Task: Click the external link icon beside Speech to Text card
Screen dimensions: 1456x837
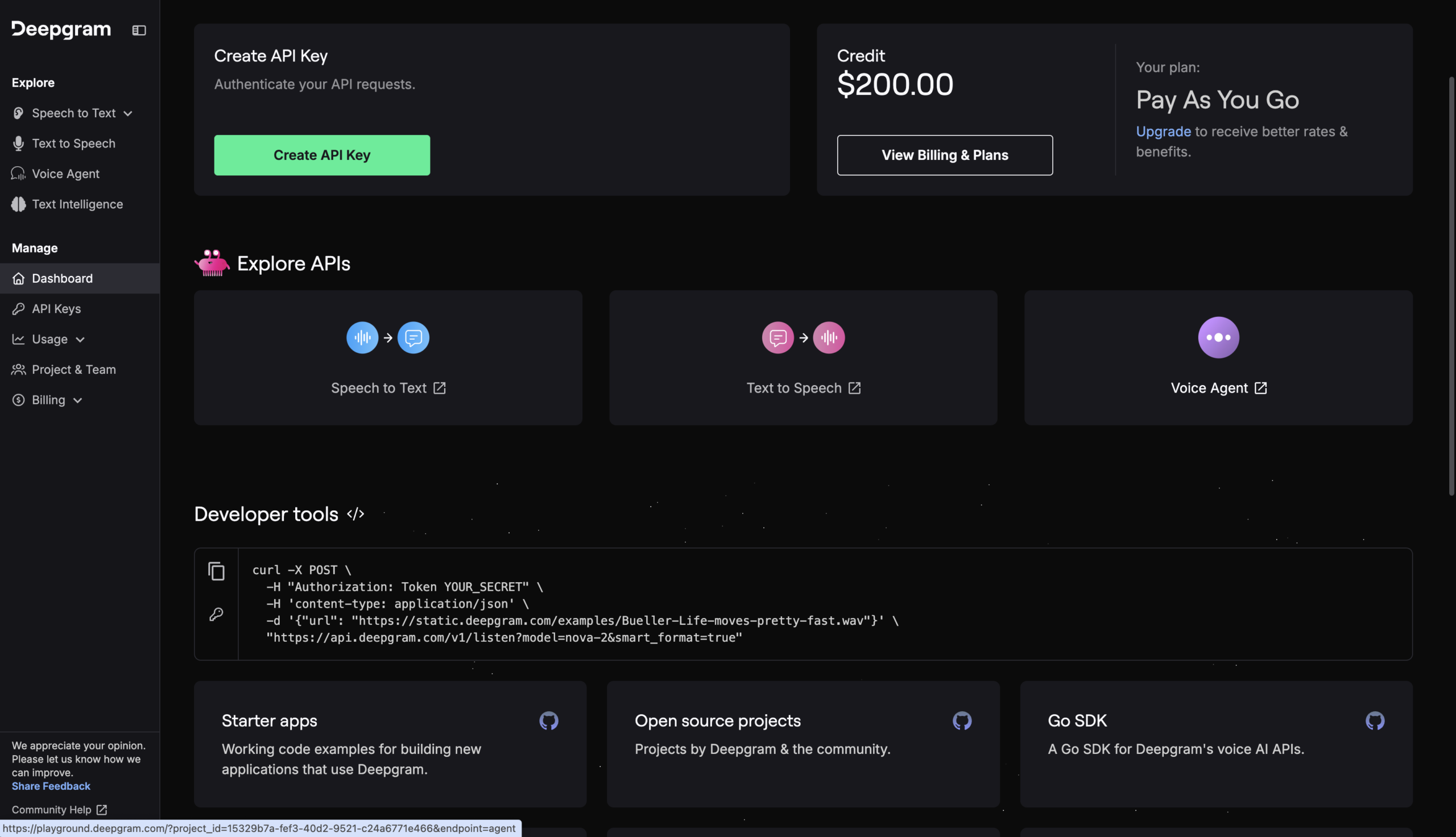Action: click(440, 388)
